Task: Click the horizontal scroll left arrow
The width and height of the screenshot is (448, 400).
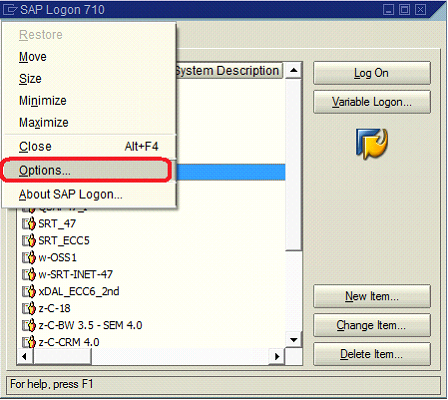Action: click(25, 356)
